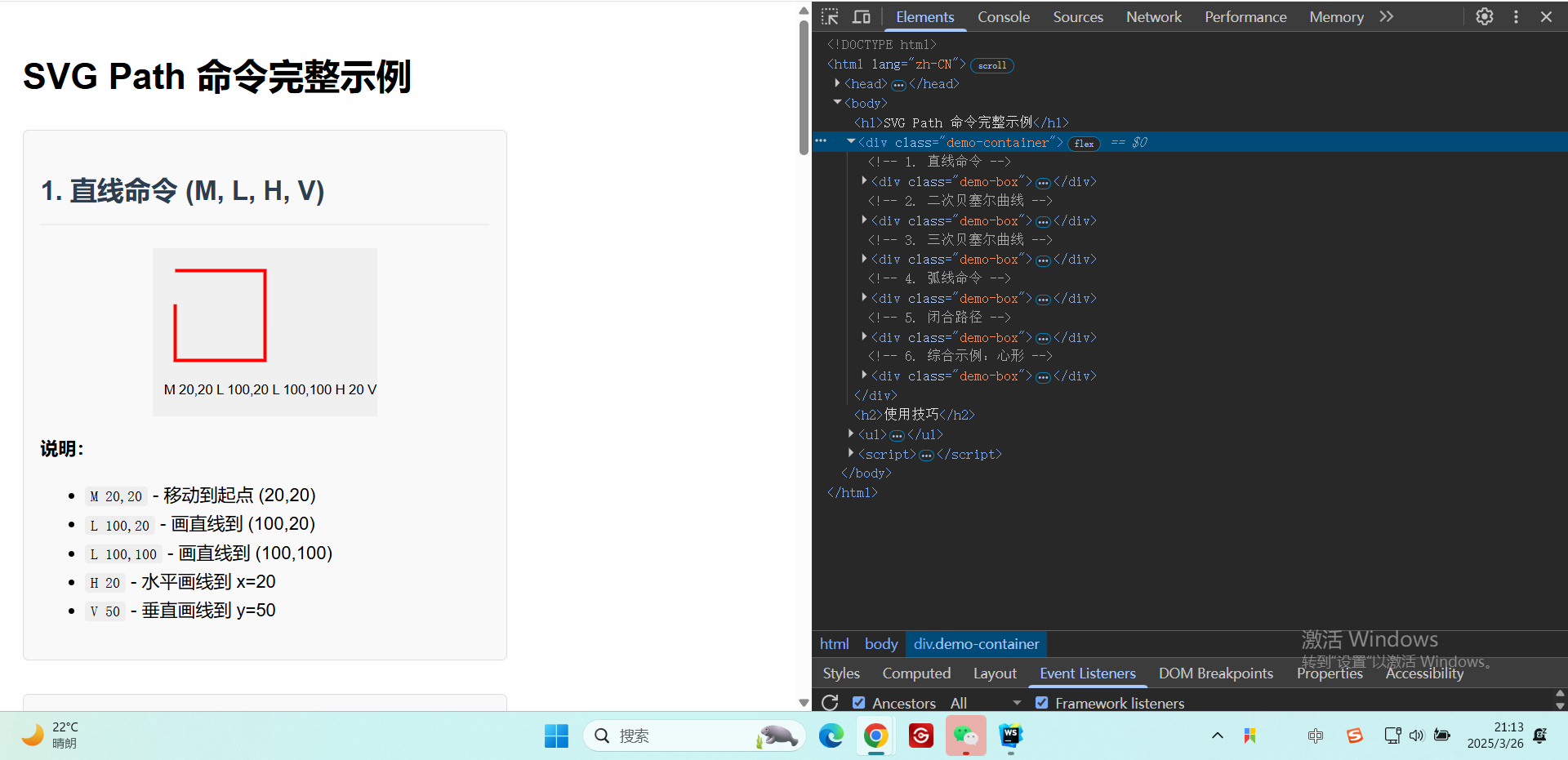Open the DevTools three-dot customize menu
The height and width of the screenshot is (760, 1568).
coord(1516,16)
